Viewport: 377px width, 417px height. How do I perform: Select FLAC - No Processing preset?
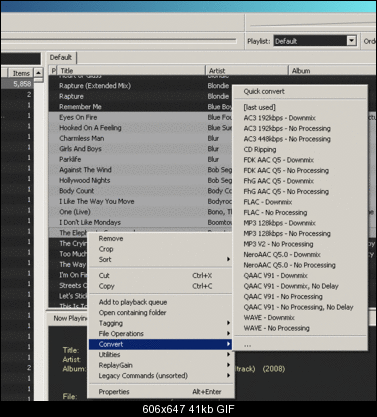click(300, 213)
